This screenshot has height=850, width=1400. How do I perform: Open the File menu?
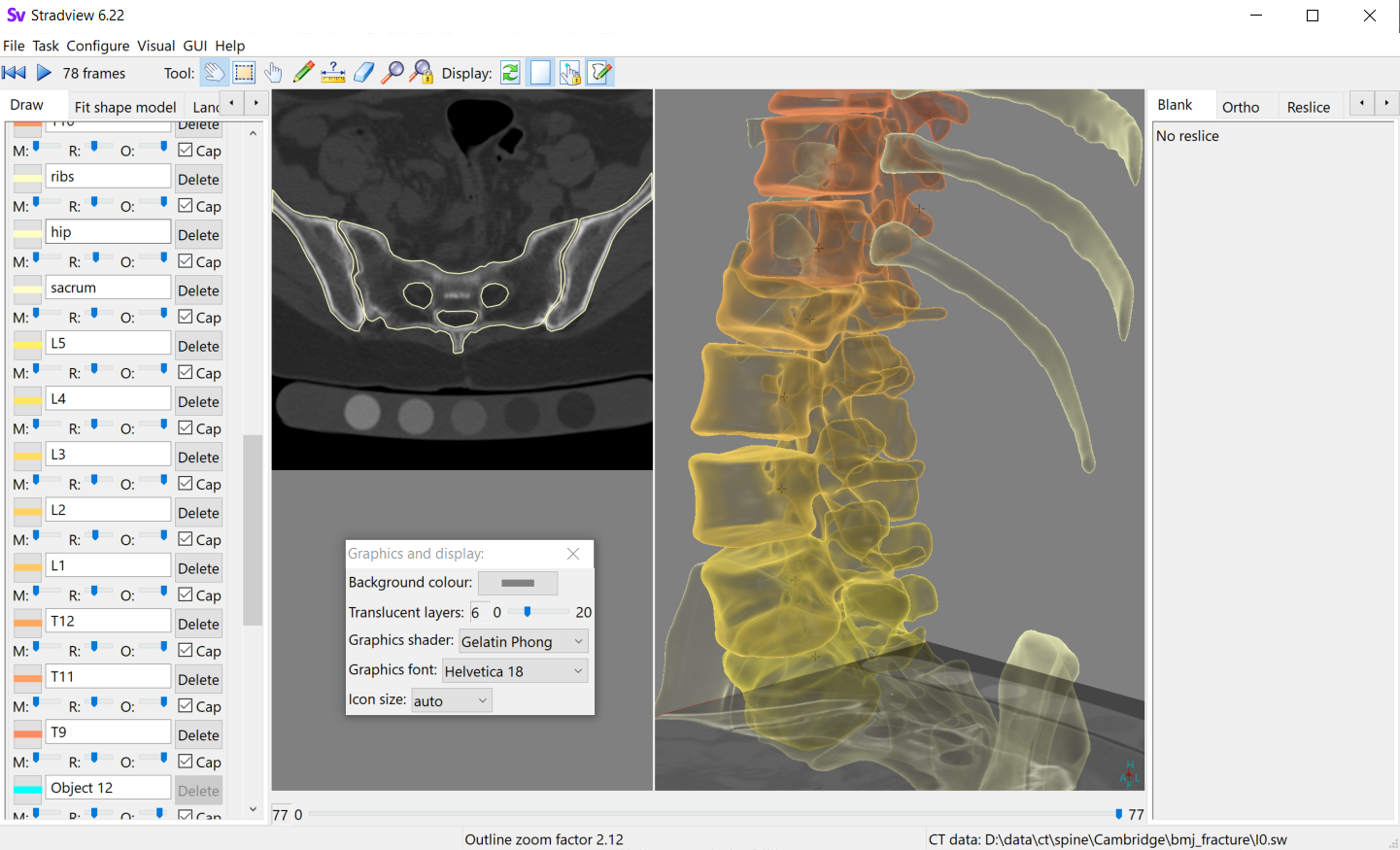pos(14,46)
